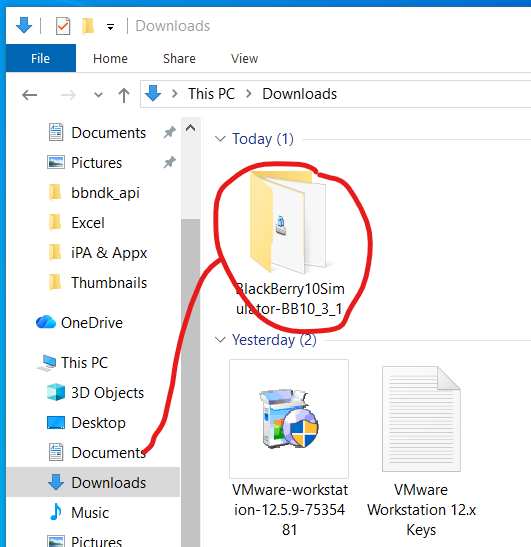This screenshot has width=531, height=547.
Task: Open Documents under This PC
Action: [x=108, y=453]
